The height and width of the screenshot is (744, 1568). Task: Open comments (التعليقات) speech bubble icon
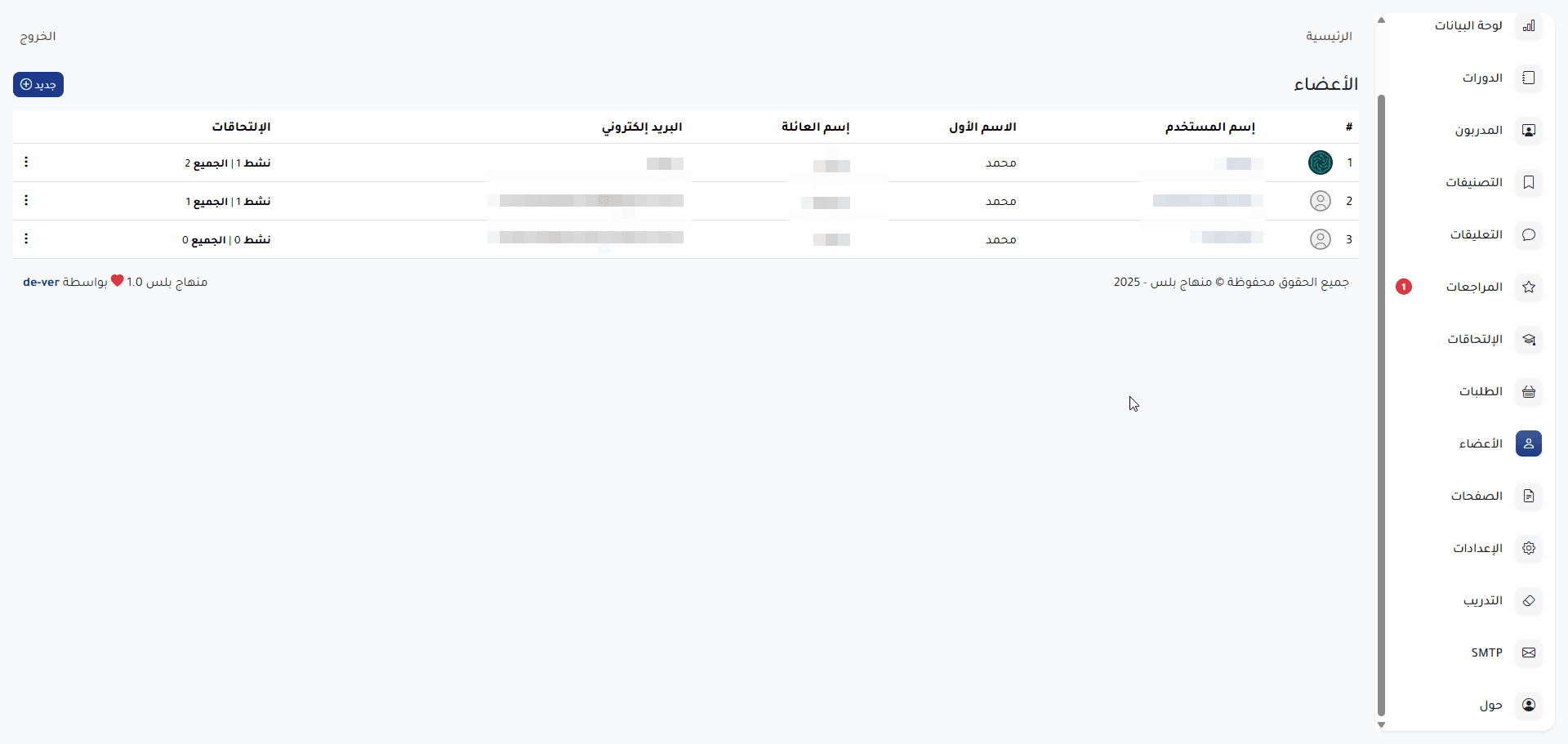click(1528, 235)
